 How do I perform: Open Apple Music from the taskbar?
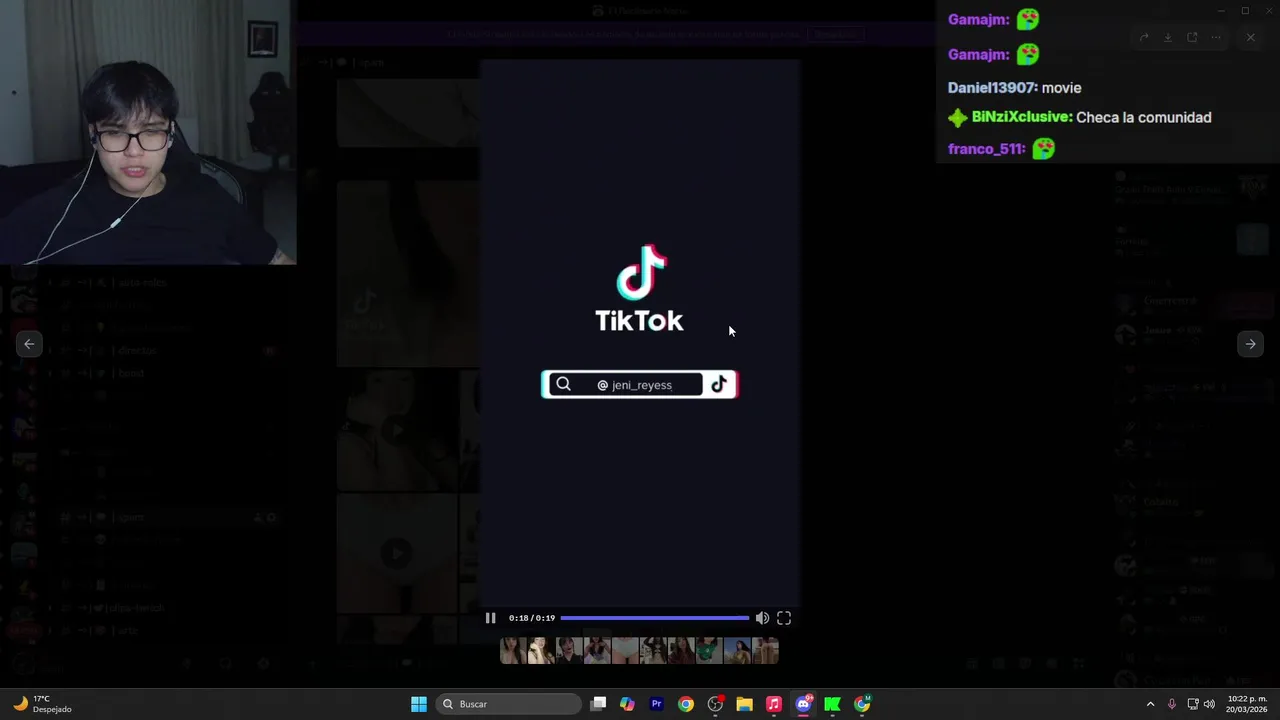click(x=773, y=704)
